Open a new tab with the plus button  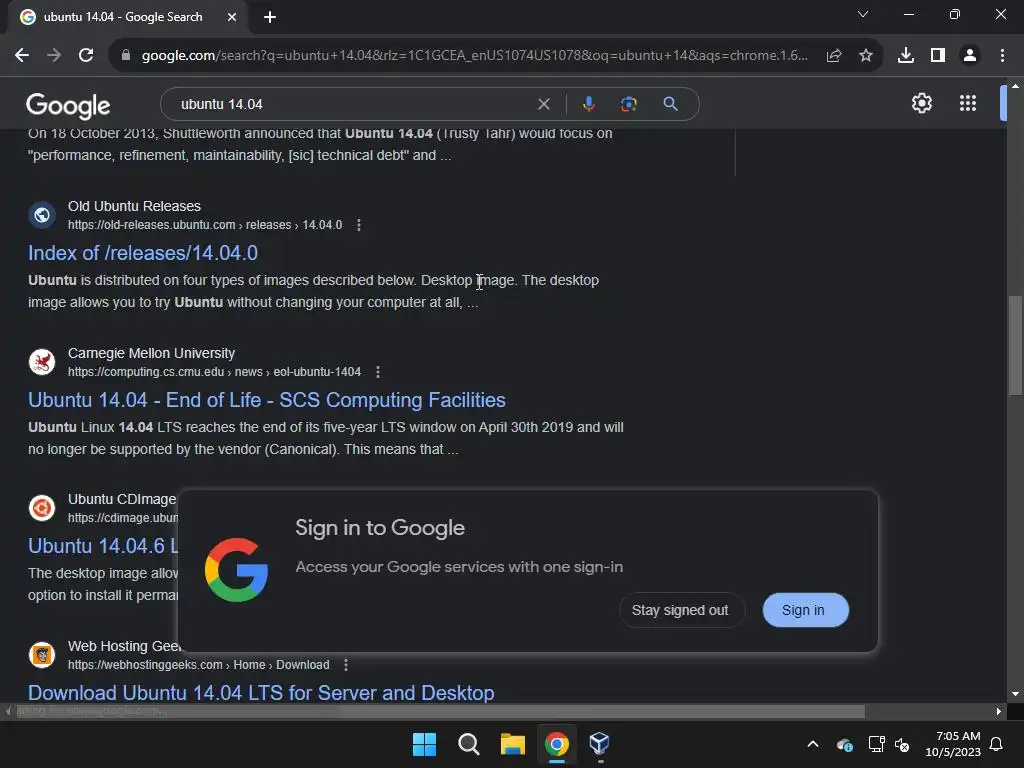point(270,17)
